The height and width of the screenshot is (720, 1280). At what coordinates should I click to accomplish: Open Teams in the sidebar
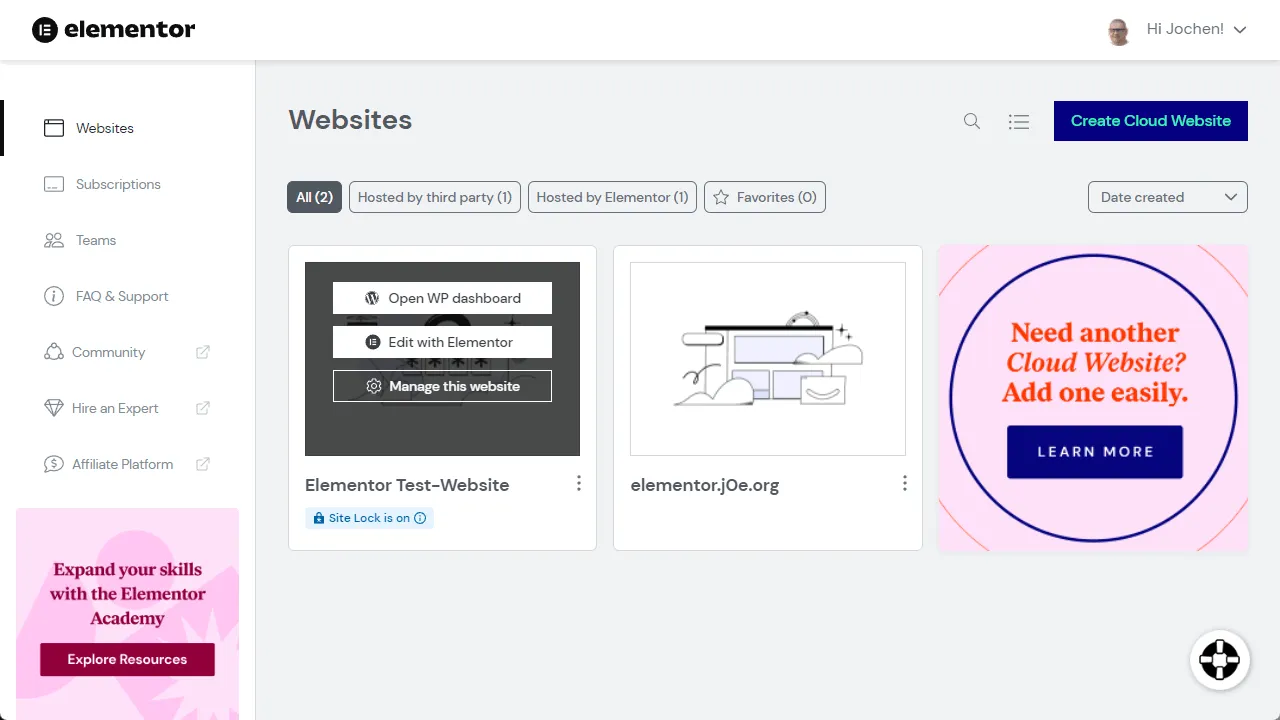[96, 240]
